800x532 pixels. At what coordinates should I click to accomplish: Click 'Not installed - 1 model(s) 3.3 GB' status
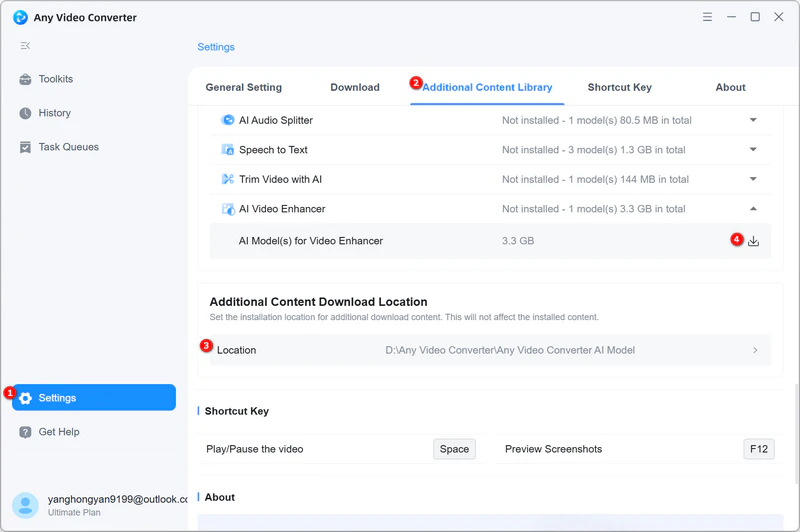[593, 209]
